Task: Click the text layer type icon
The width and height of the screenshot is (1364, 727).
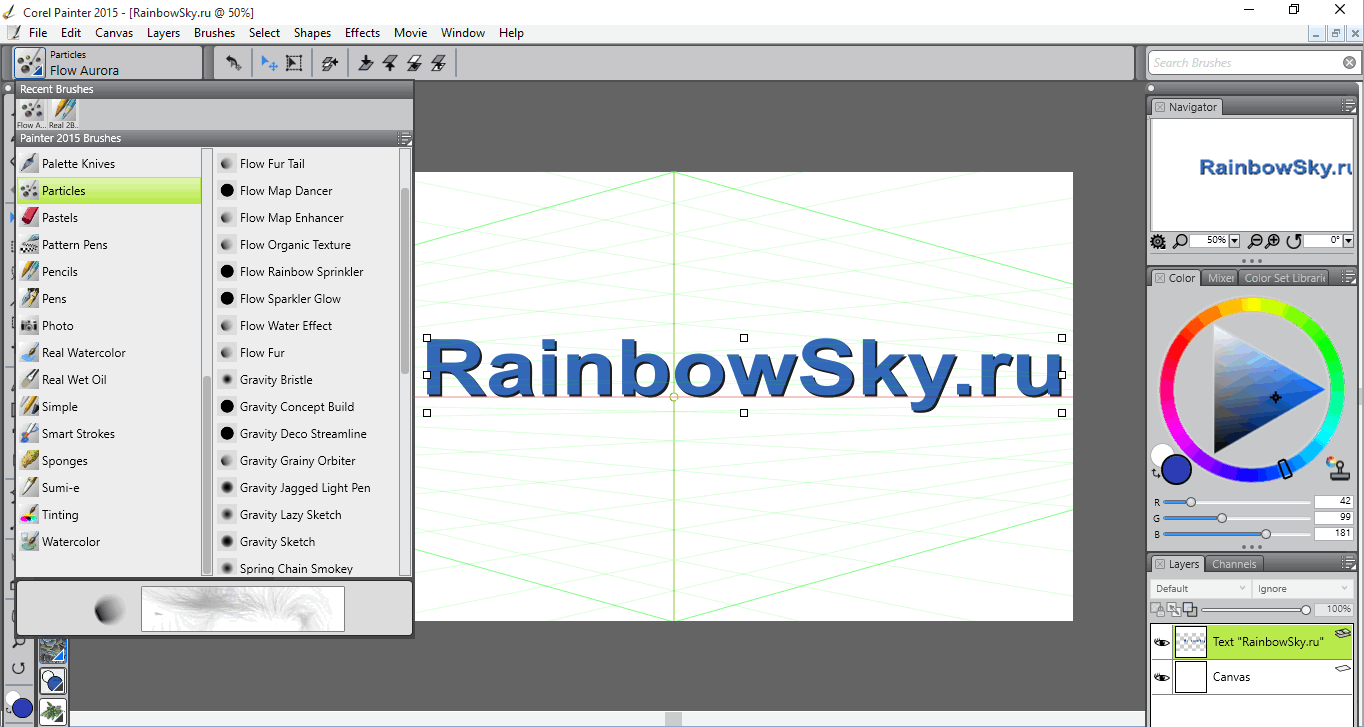Action: click(1343, 632)
